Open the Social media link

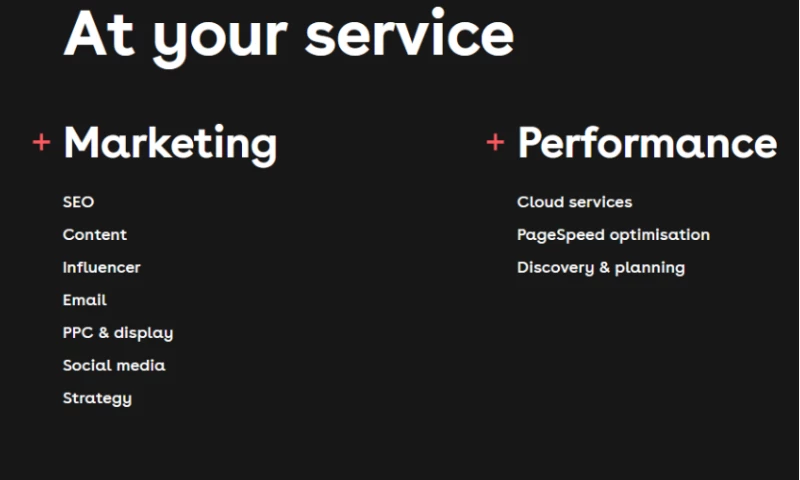114,366
